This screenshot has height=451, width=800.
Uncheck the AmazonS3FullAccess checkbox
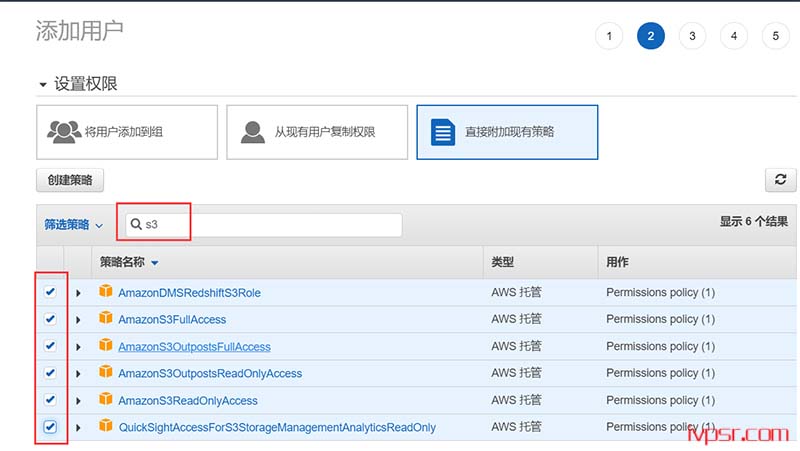coord(50,319)
